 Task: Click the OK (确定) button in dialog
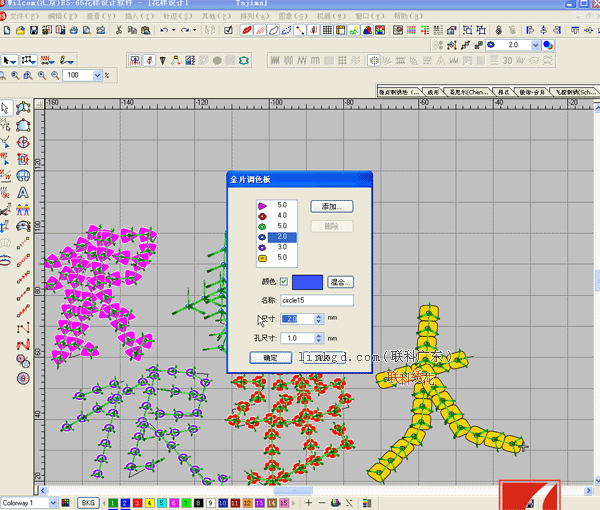[x=270, y=357]
